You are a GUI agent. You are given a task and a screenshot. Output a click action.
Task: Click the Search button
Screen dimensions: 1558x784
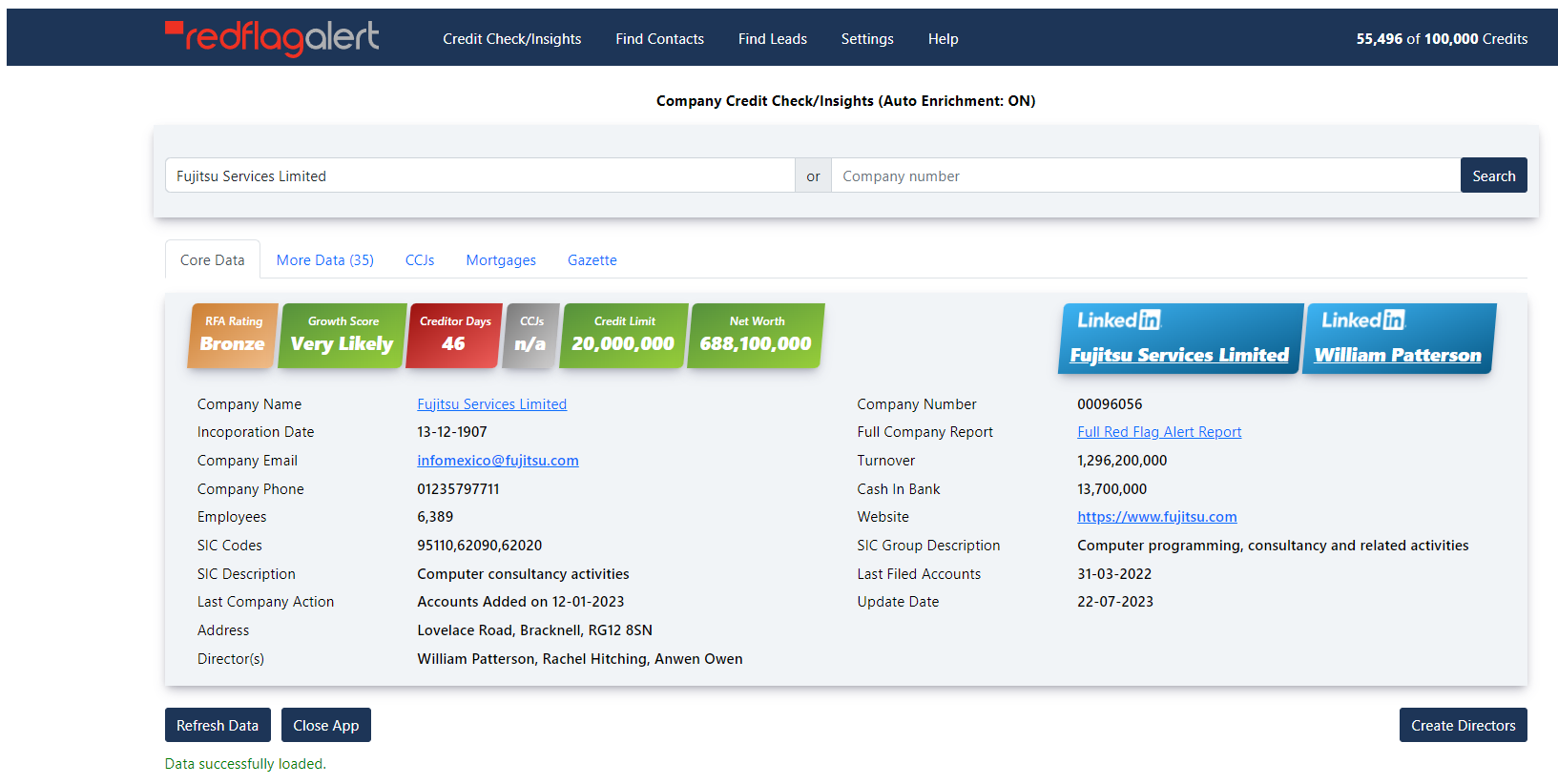[1494, 175]
